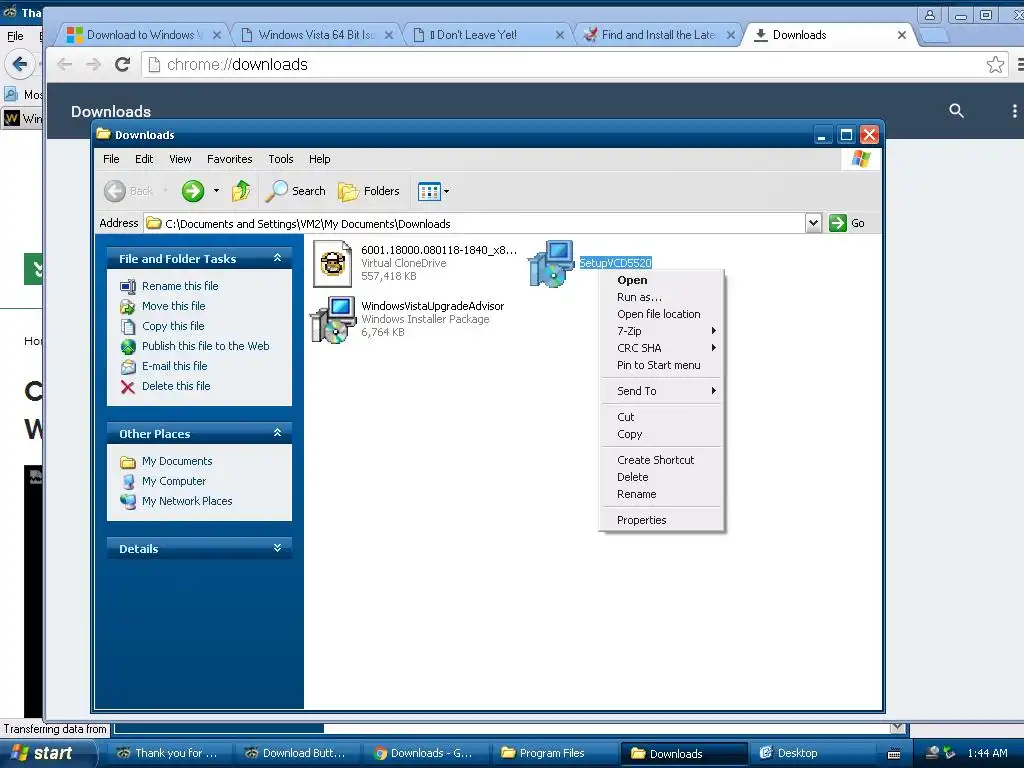
Task: Collapse the File and Folder Tasks panel
Action: (x=278, y=258)
